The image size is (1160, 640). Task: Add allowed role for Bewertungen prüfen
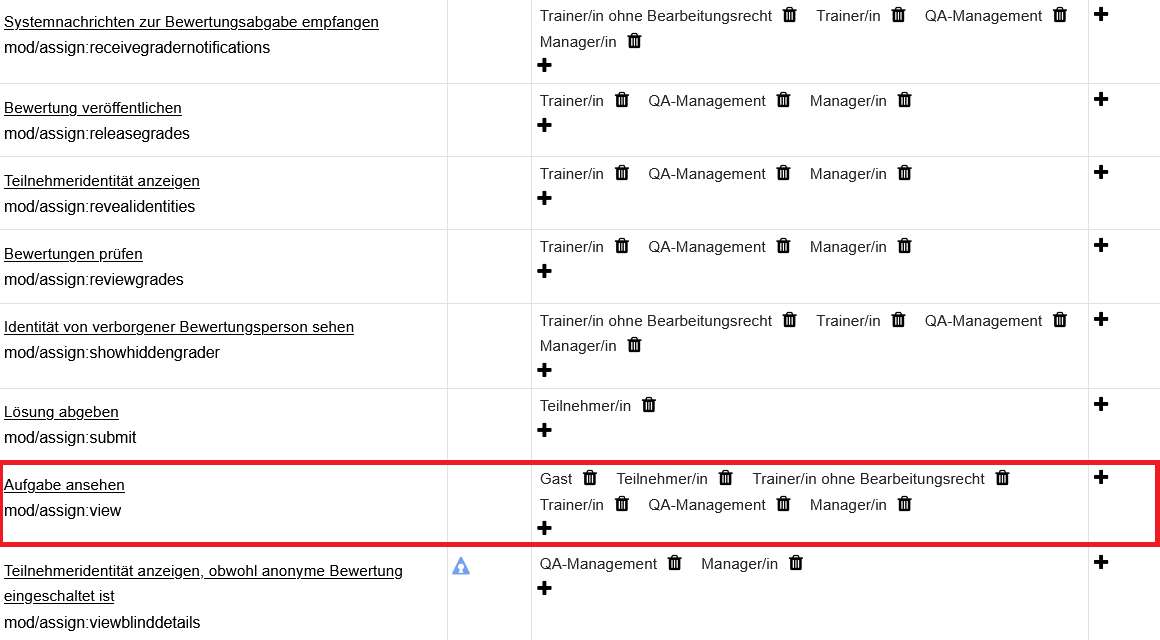point(544,271)
